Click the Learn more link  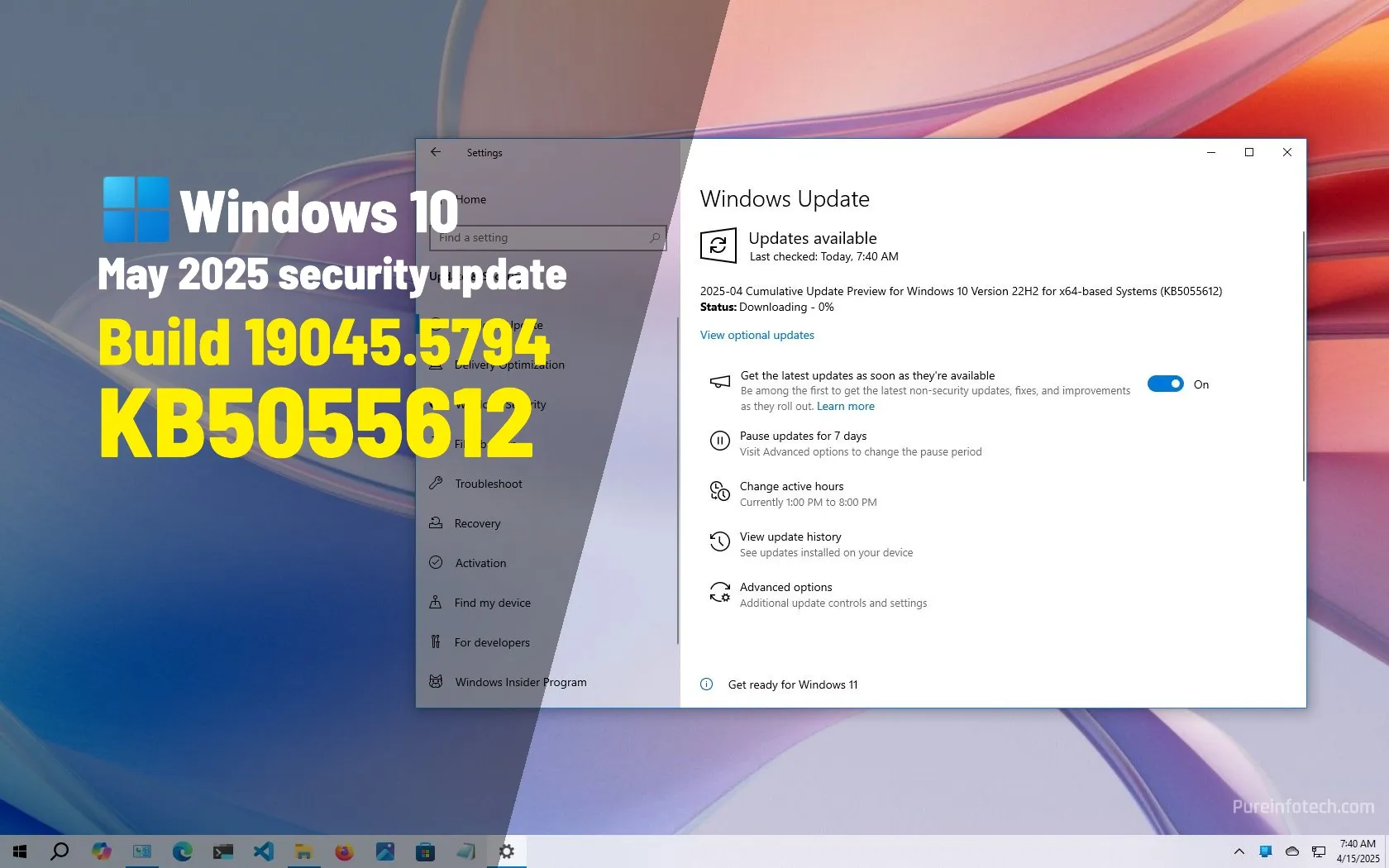tap(846, 406)
